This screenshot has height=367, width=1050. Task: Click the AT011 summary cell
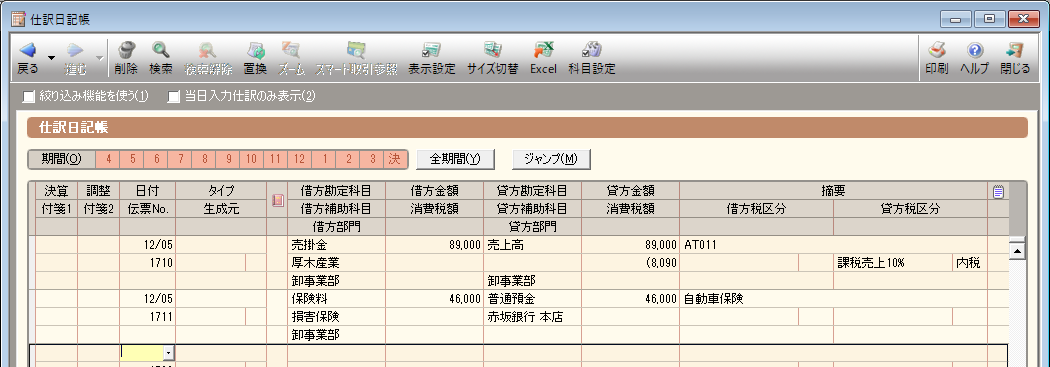pyautogui.click(x=834, y=245)
